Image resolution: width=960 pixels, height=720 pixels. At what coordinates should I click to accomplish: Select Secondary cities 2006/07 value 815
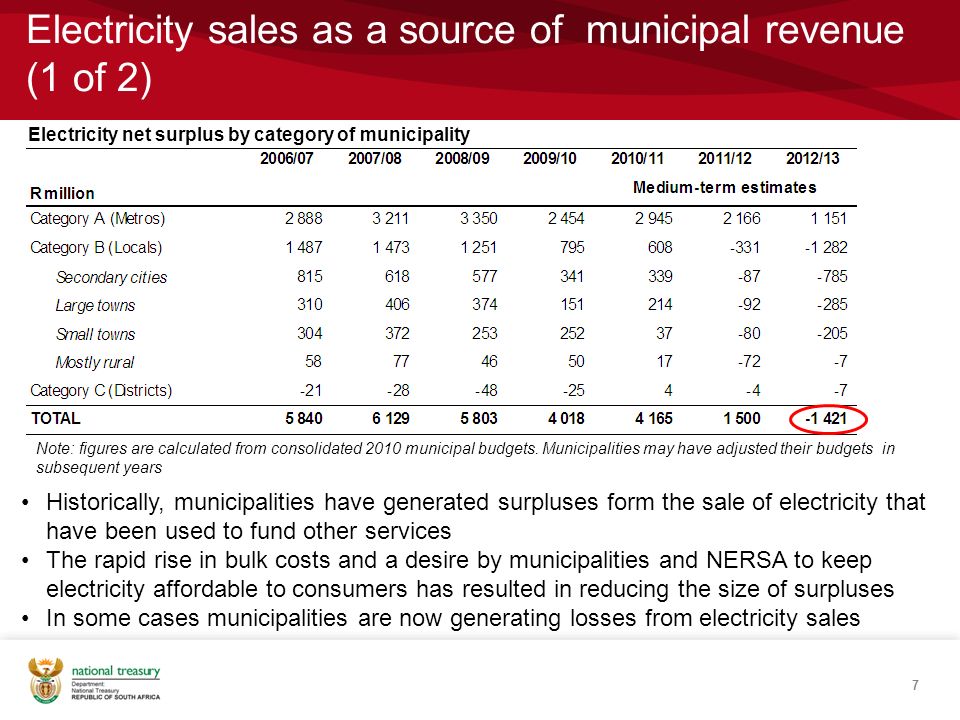[x=310, y=276]
